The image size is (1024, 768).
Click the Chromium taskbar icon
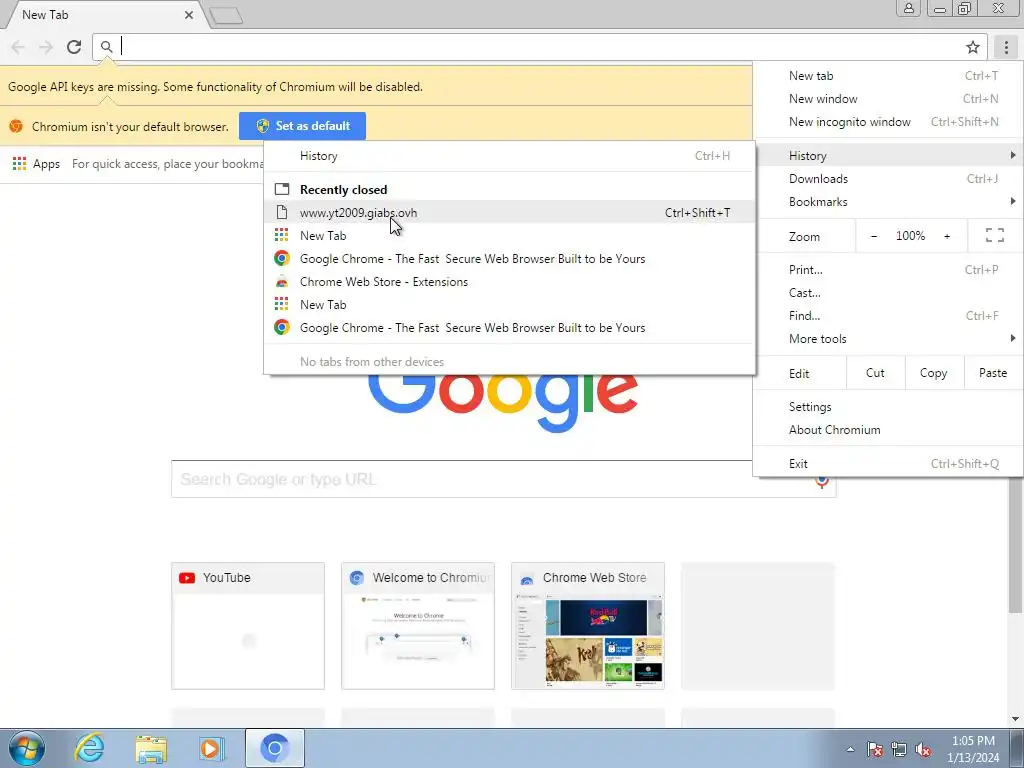click(x=275, y=748)
